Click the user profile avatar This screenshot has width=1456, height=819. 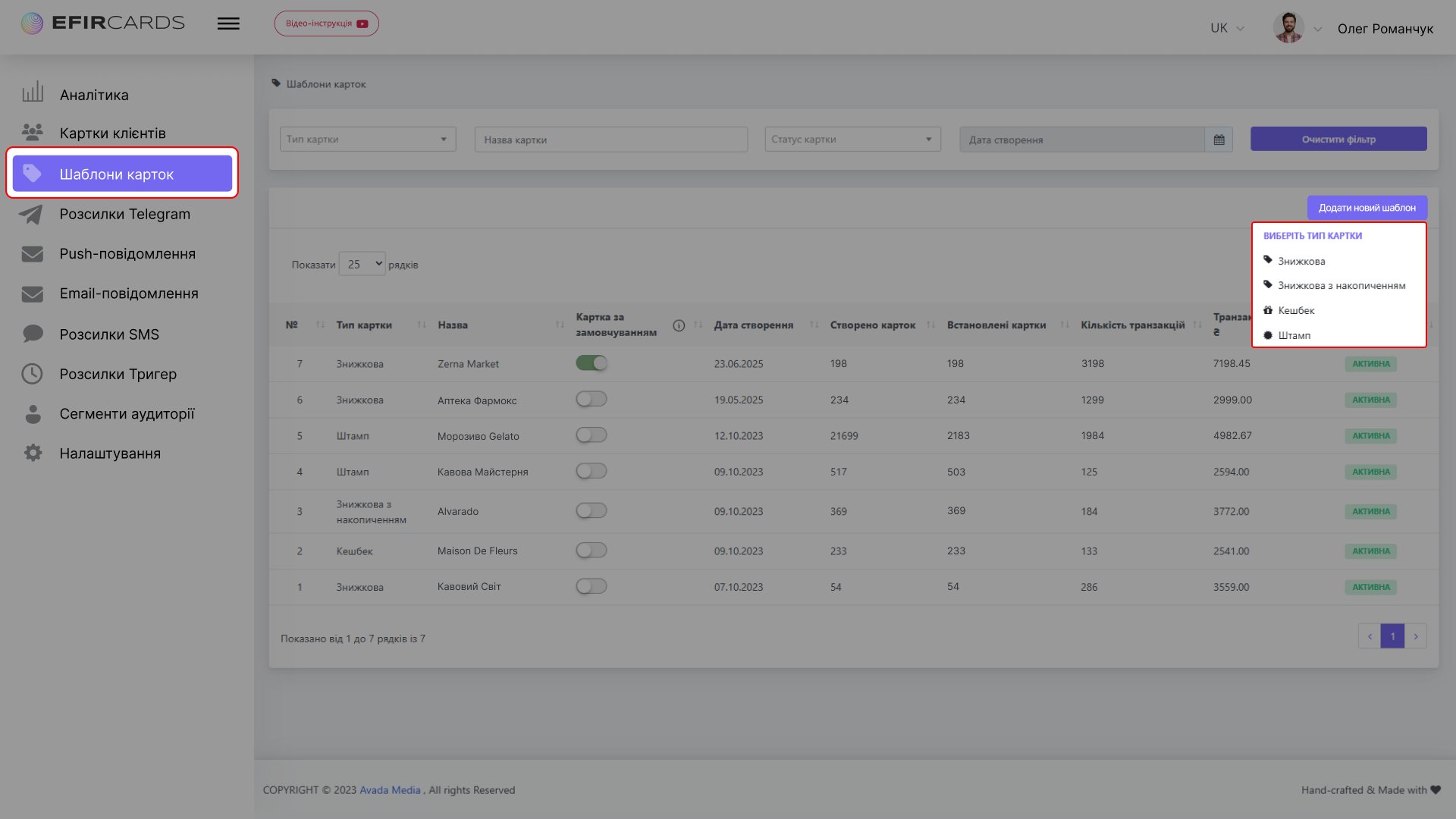coord(1288,28)
